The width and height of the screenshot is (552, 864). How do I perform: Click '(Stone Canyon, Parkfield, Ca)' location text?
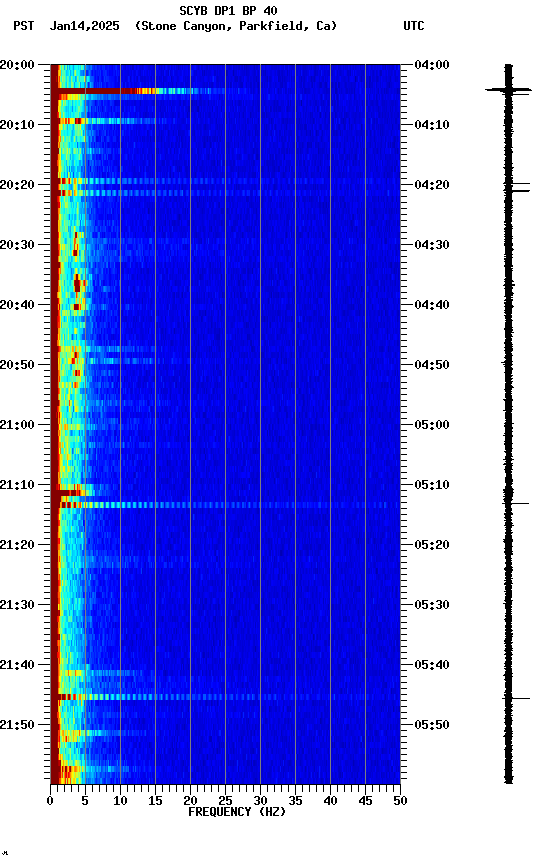[236, 26]
